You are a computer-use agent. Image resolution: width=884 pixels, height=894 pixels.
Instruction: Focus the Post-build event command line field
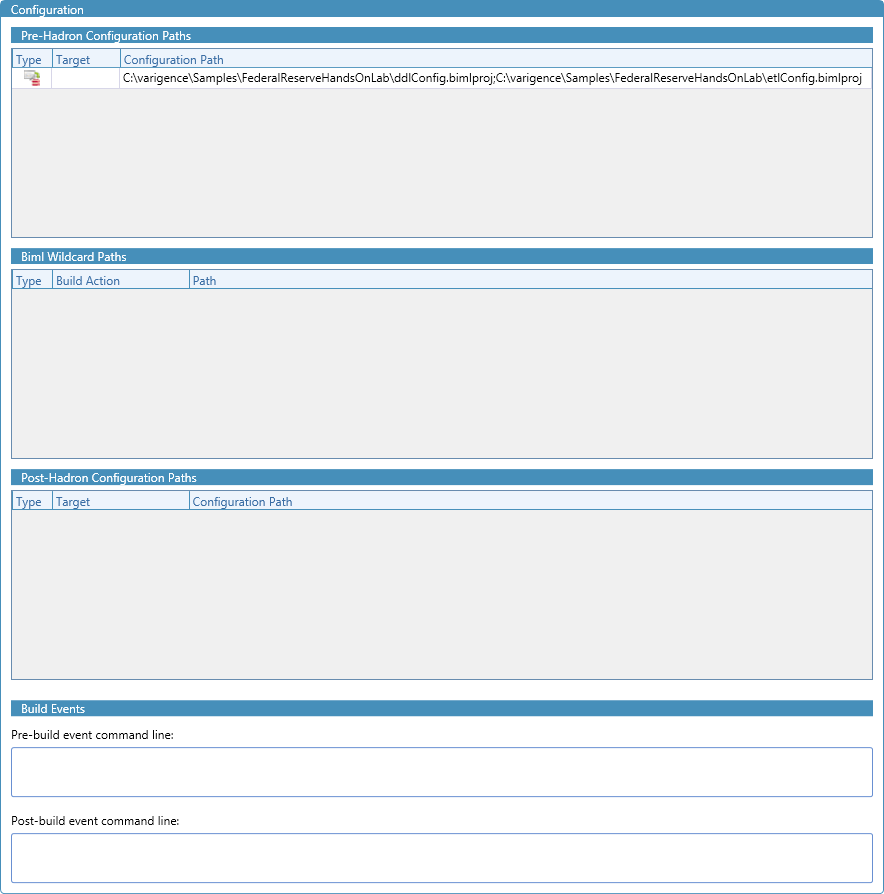[x=441, y=858]
